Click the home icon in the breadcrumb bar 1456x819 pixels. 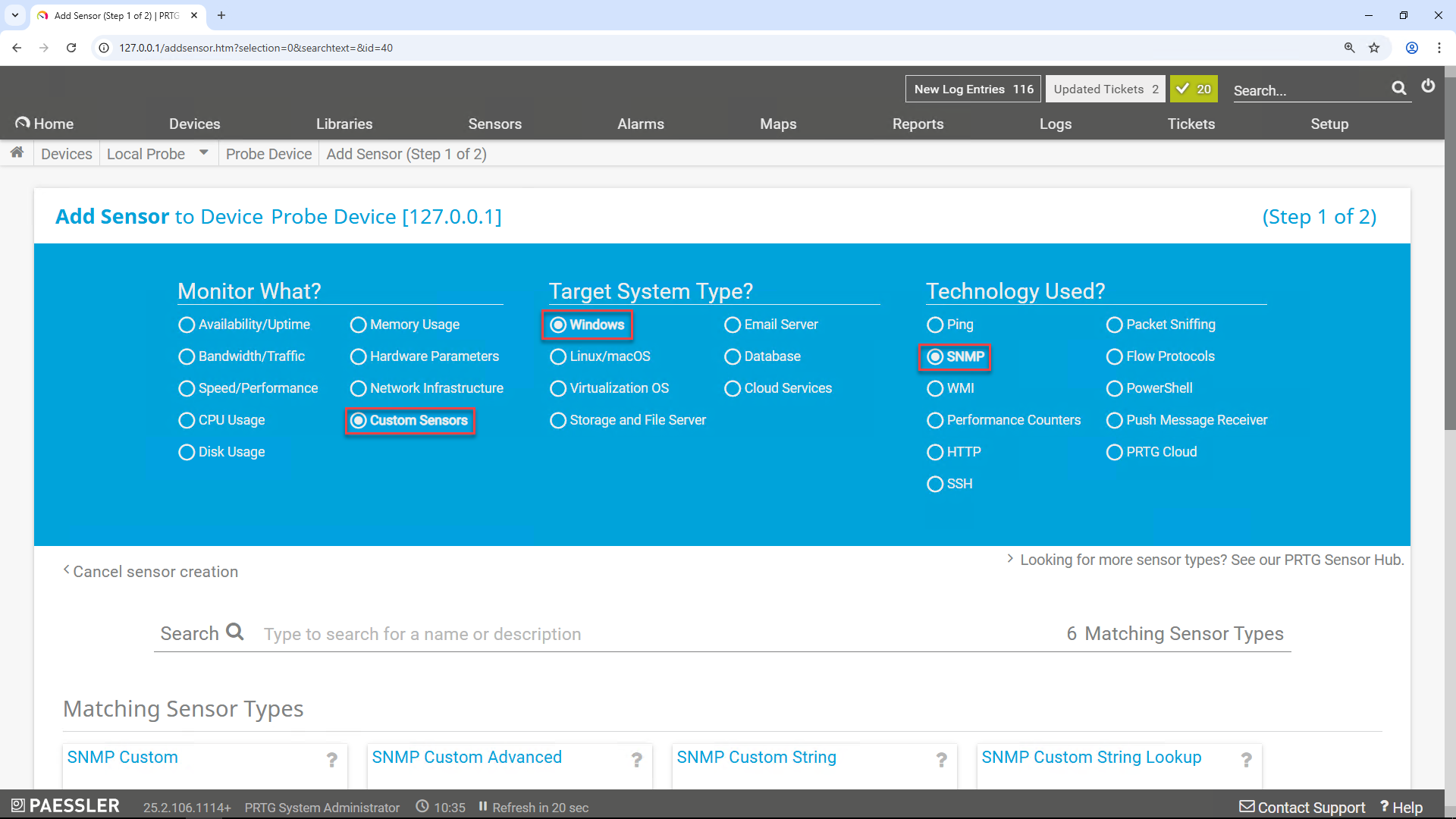coord(17,152)
